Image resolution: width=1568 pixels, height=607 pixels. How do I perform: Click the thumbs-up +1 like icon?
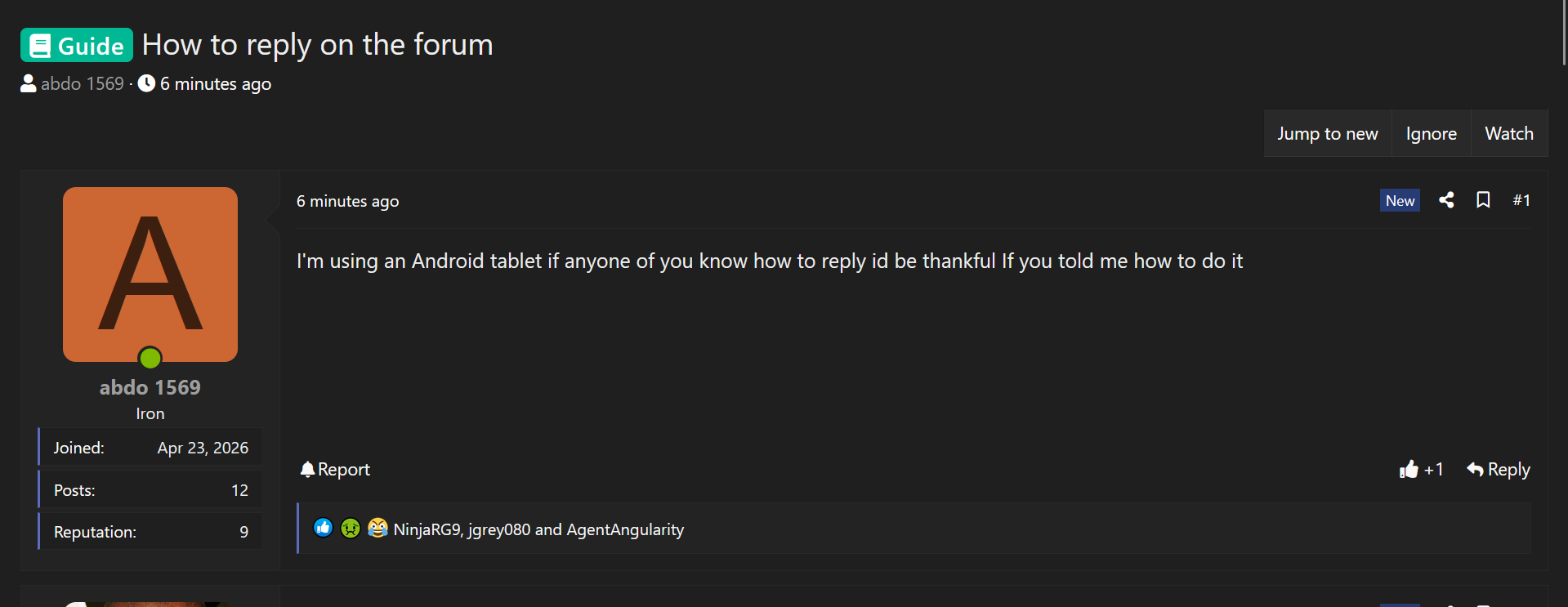[x=1409, y=469]
